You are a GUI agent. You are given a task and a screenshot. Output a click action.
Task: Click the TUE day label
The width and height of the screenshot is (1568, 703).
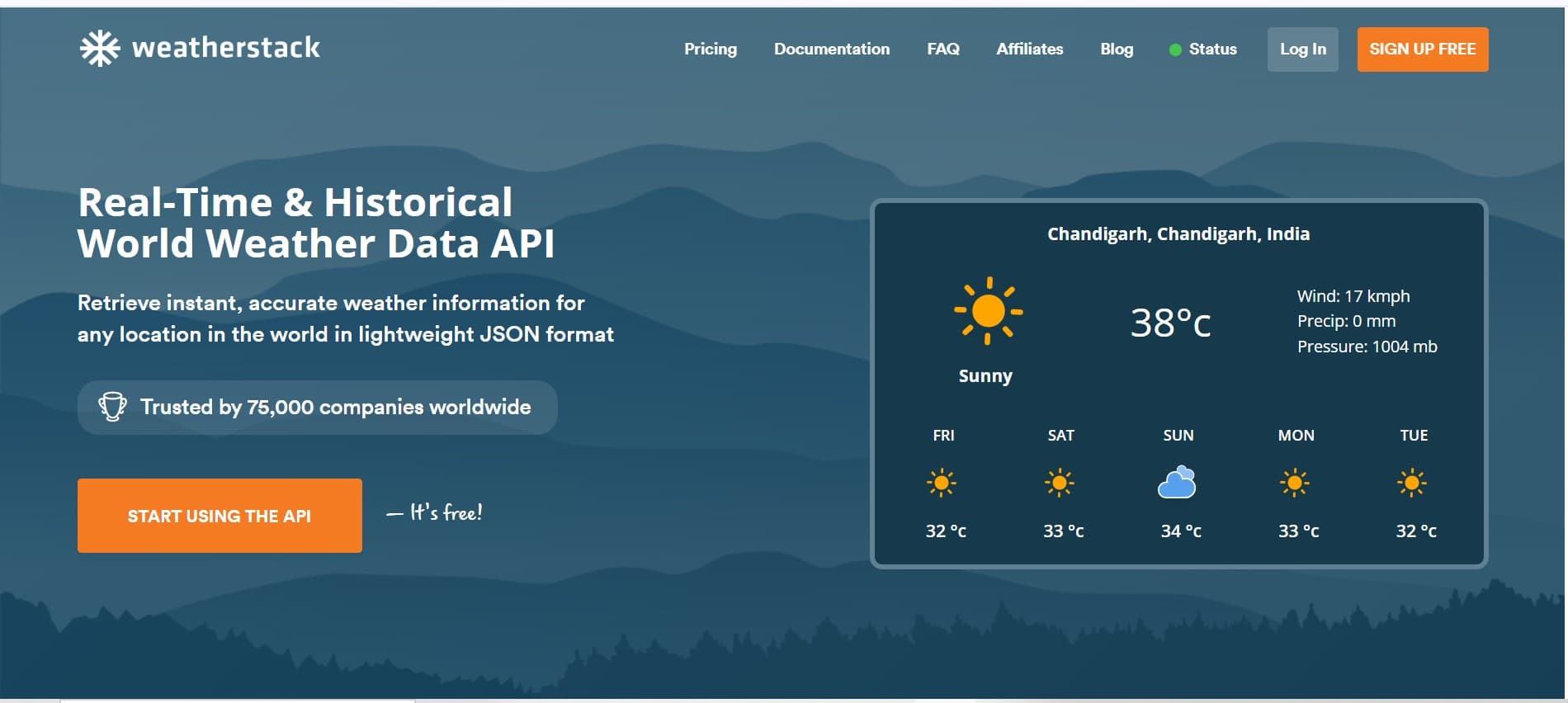pos(1414,436)
